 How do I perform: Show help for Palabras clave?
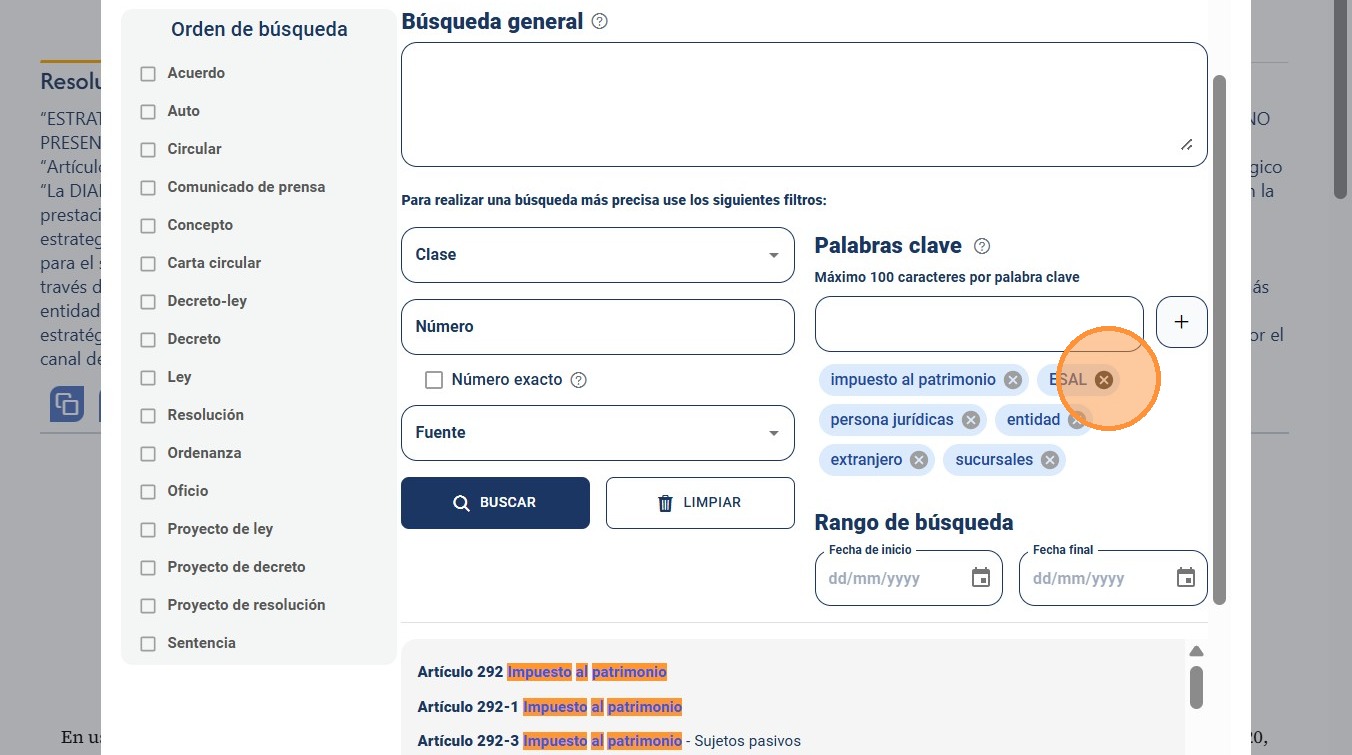coord(982,246)
